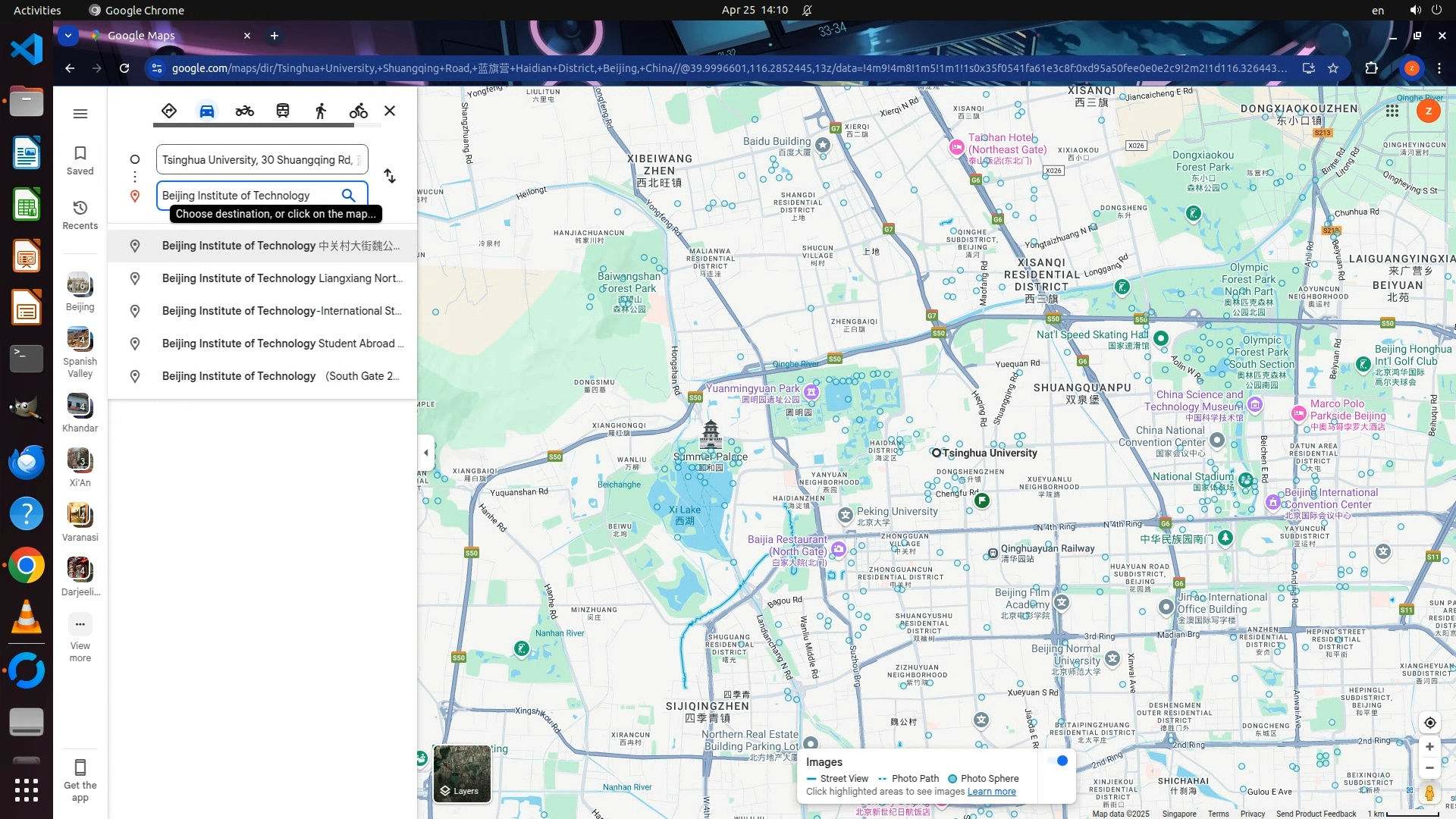Select the Driving travel mode icon

tap(206, 111)
